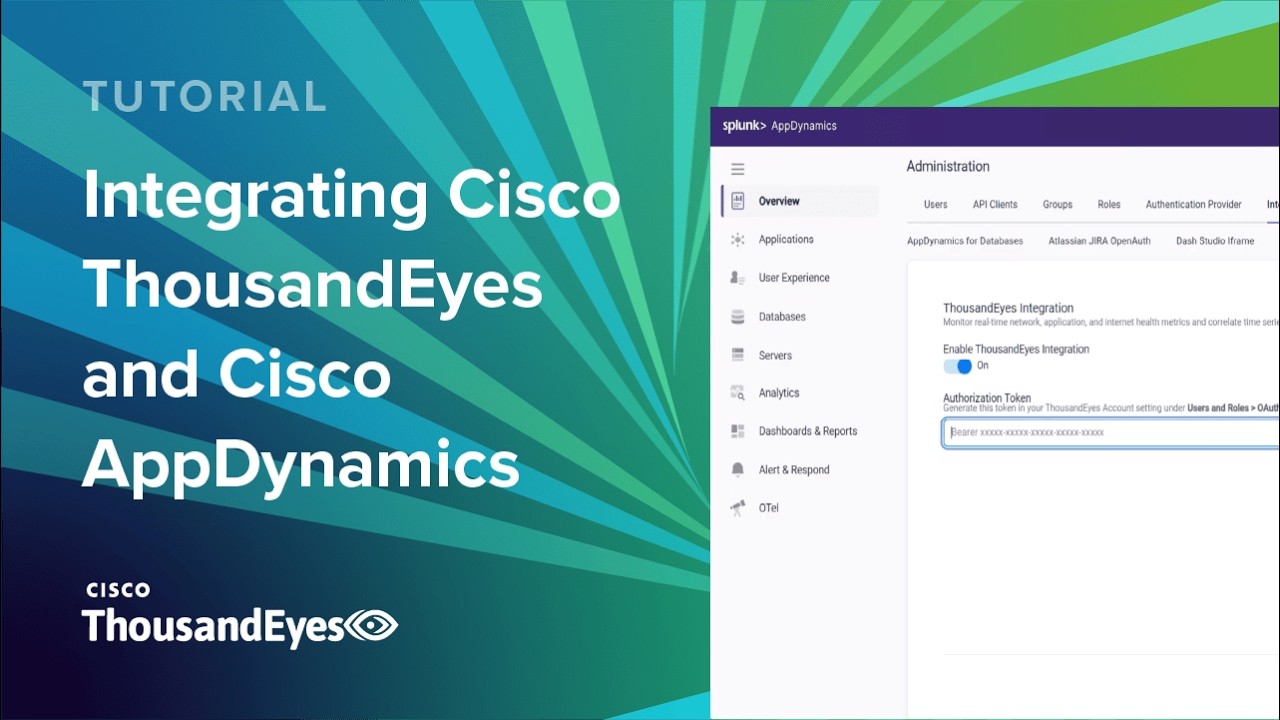The width and height of the screenshot is (1280, 720).
Task: Click the Authorization Token label
Action: point(987,398)
